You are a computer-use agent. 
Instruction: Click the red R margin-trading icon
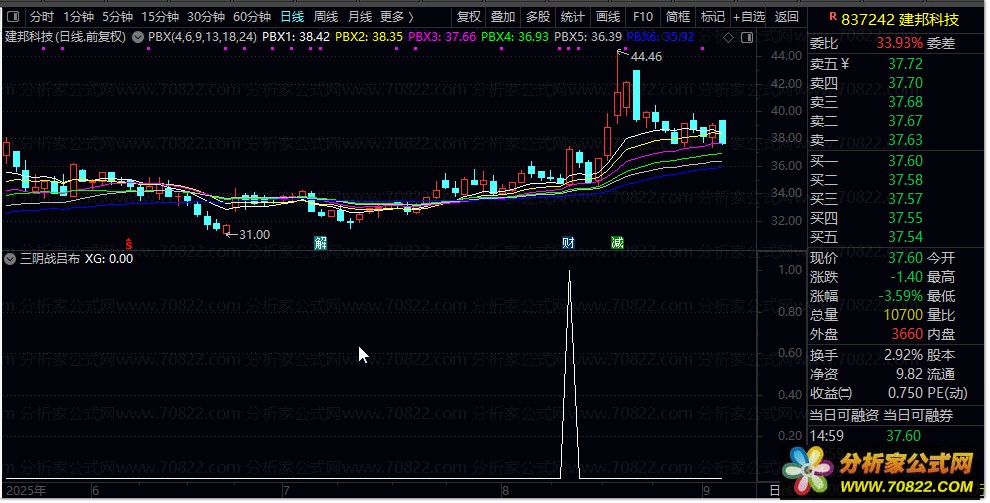click(x=833, y=16)
